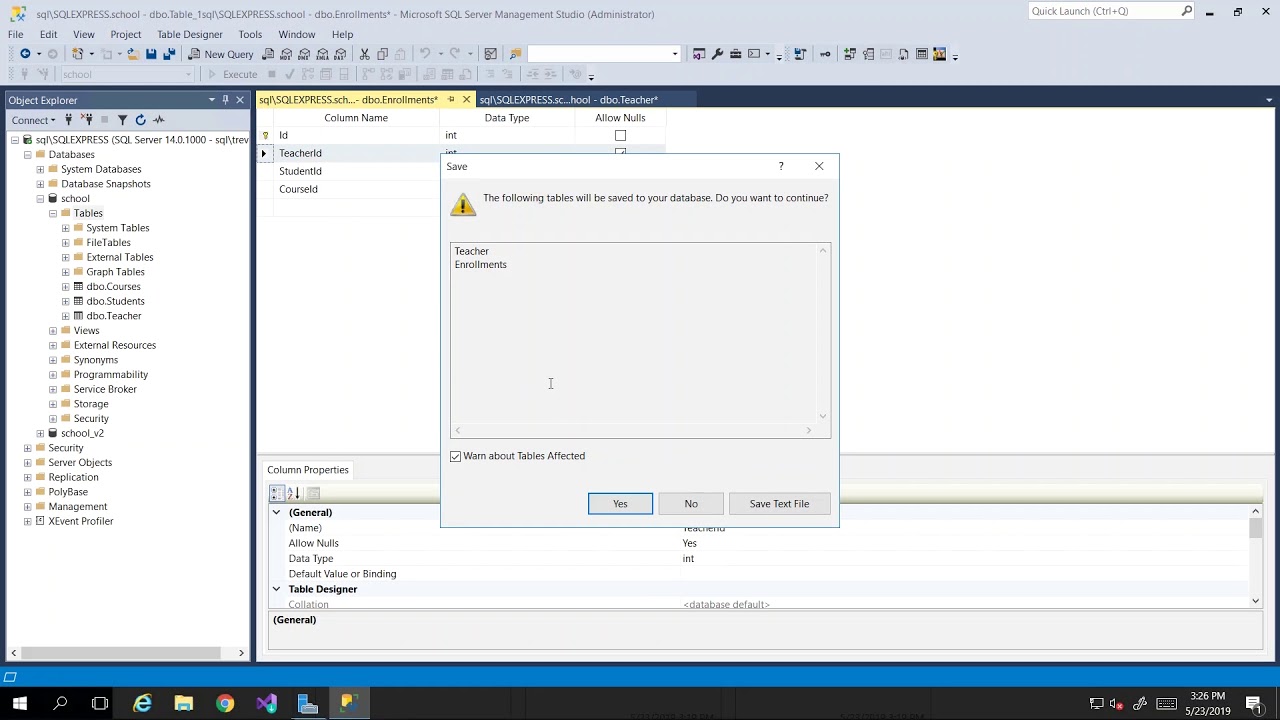Open the Tools menu
Viewport: 1280px width, 720px height.
click(250, 34)
